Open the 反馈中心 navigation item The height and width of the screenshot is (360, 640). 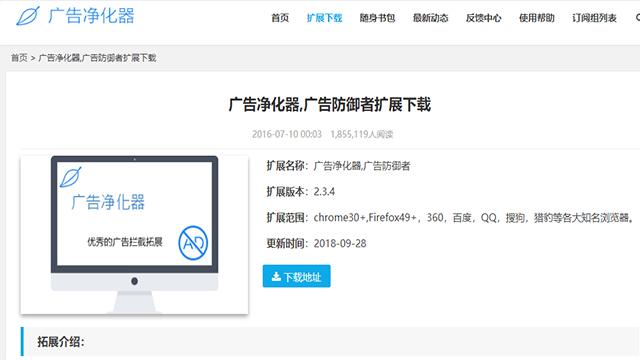pyautogui.click(x=483, y=18)
